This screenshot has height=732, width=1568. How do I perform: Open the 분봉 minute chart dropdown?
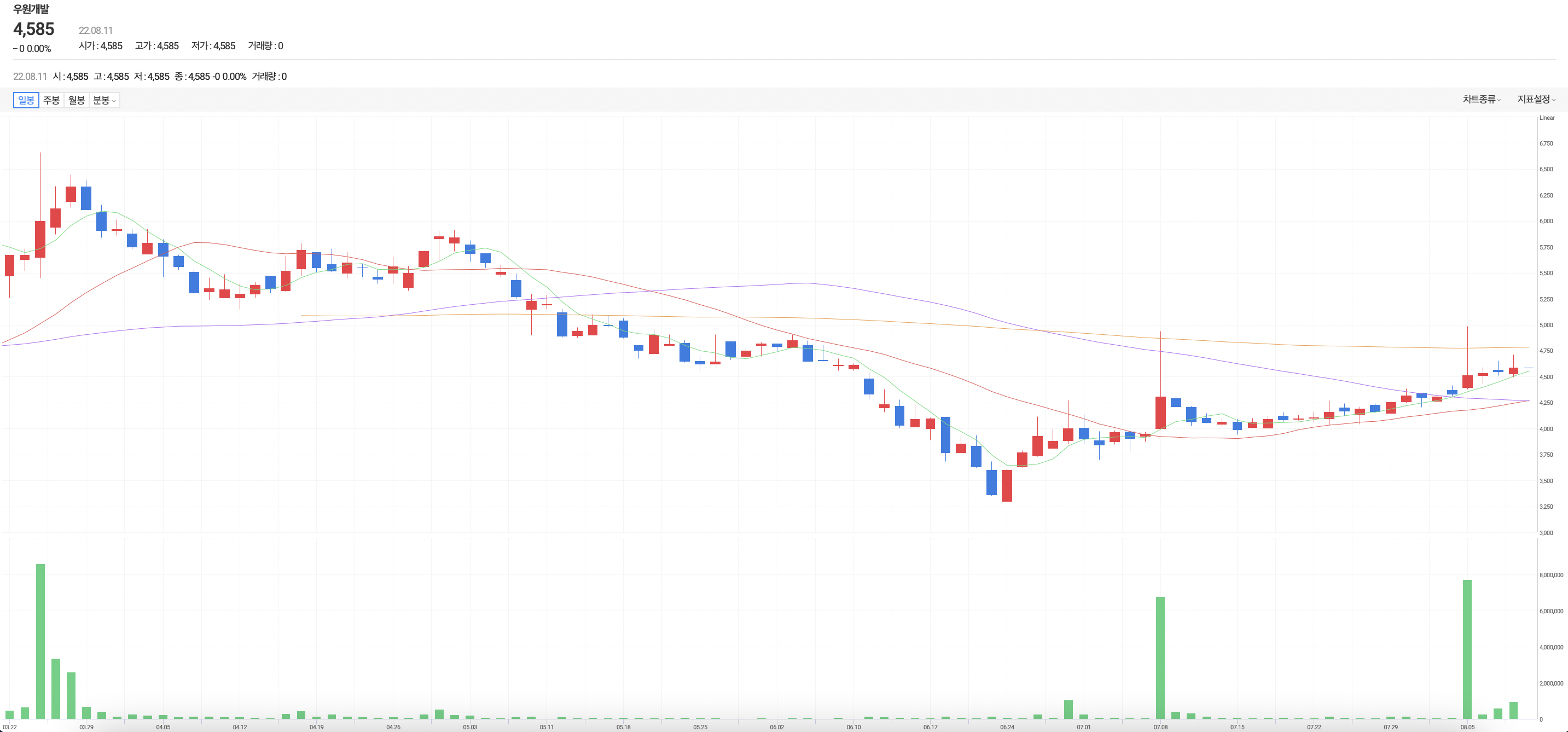pyautogui.click(x=104, y=101)
